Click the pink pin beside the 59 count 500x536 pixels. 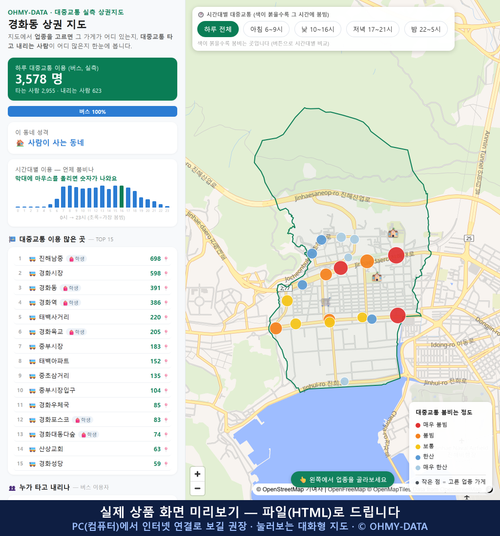pyautogui.click(x=166, y=464)
